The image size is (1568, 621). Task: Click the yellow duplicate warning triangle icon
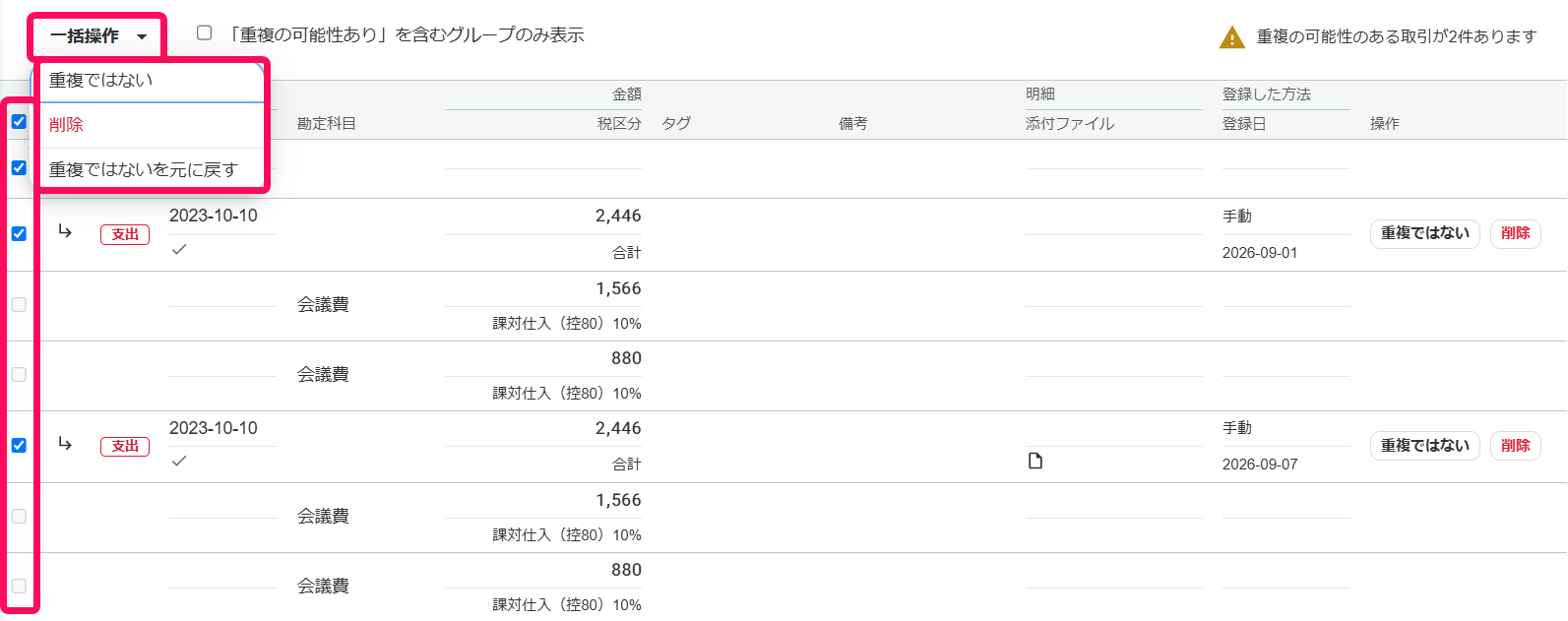[1231, 37]
